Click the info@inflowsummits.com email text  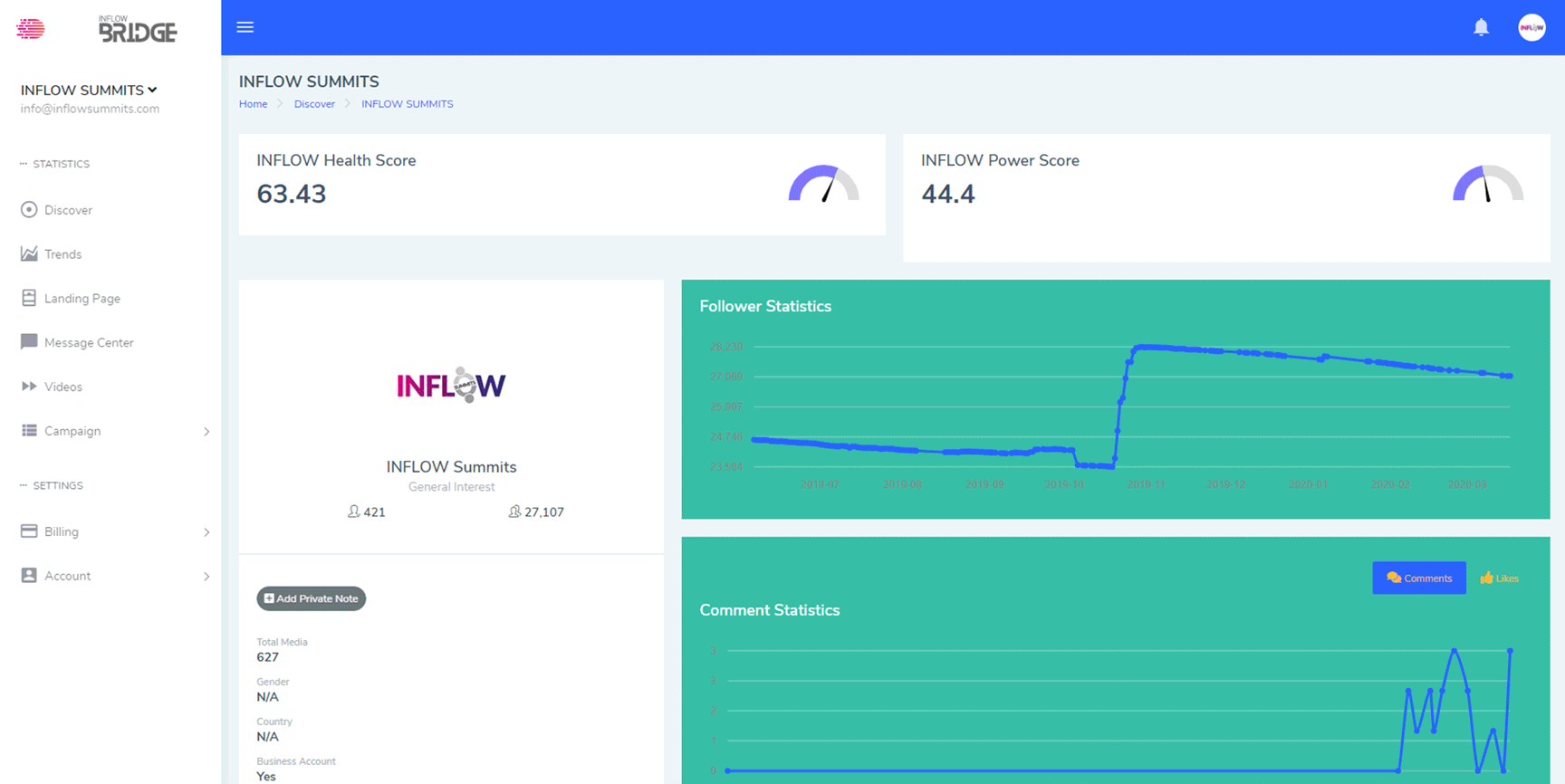click(90, 109)
